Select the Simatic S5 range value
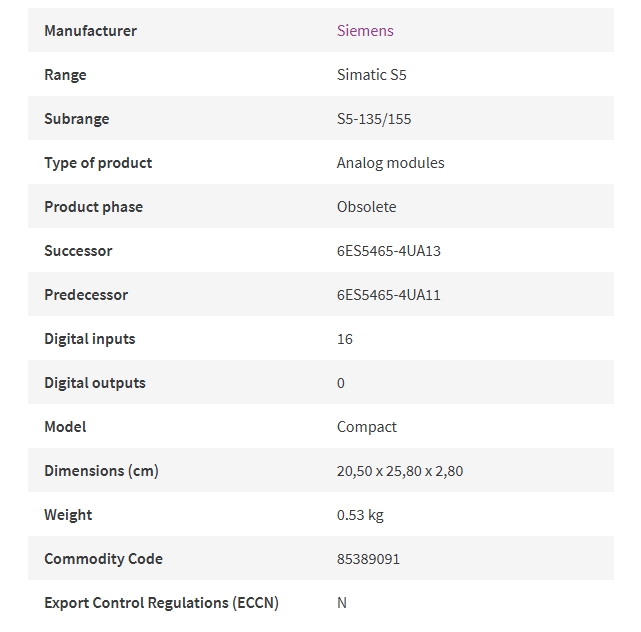The height and width of the screenshot is (632, 641). click(x=372, y=75)
